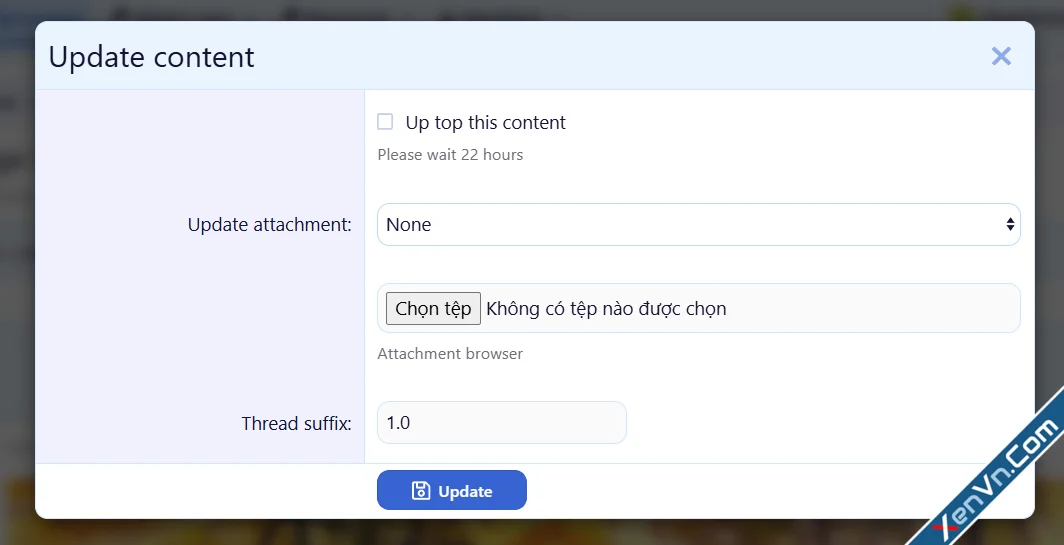This screenshot has width=1064, height=545.
Task: Click the floppy disk save icon
Action: (421, 491)
